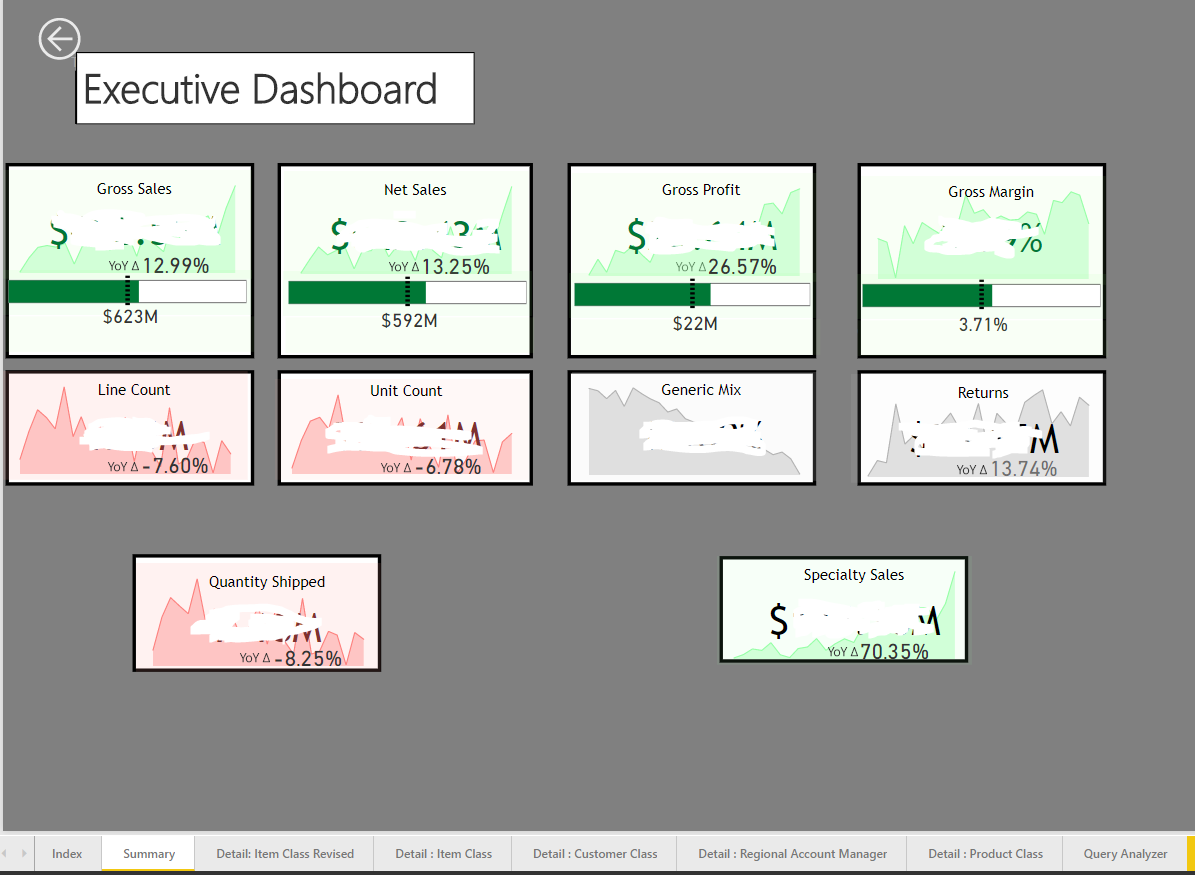The image size is (1195, 875).
Task: Click the -7.60% YoY value
Action: [x=175, y=466]
